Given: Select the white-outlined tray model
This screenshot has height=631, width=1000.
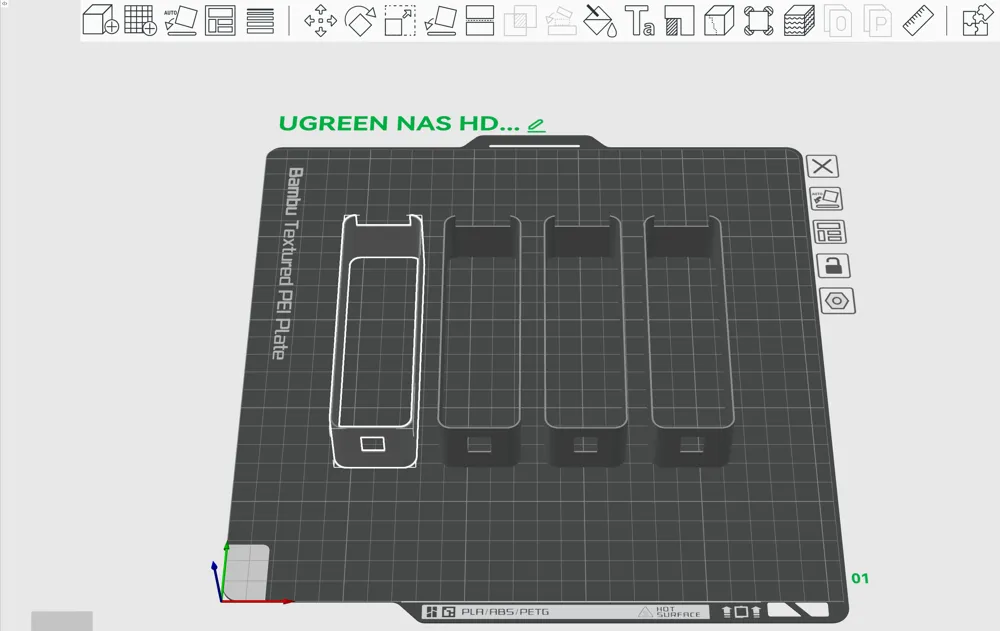Looking at the screenshot, I should pos(377,341).
